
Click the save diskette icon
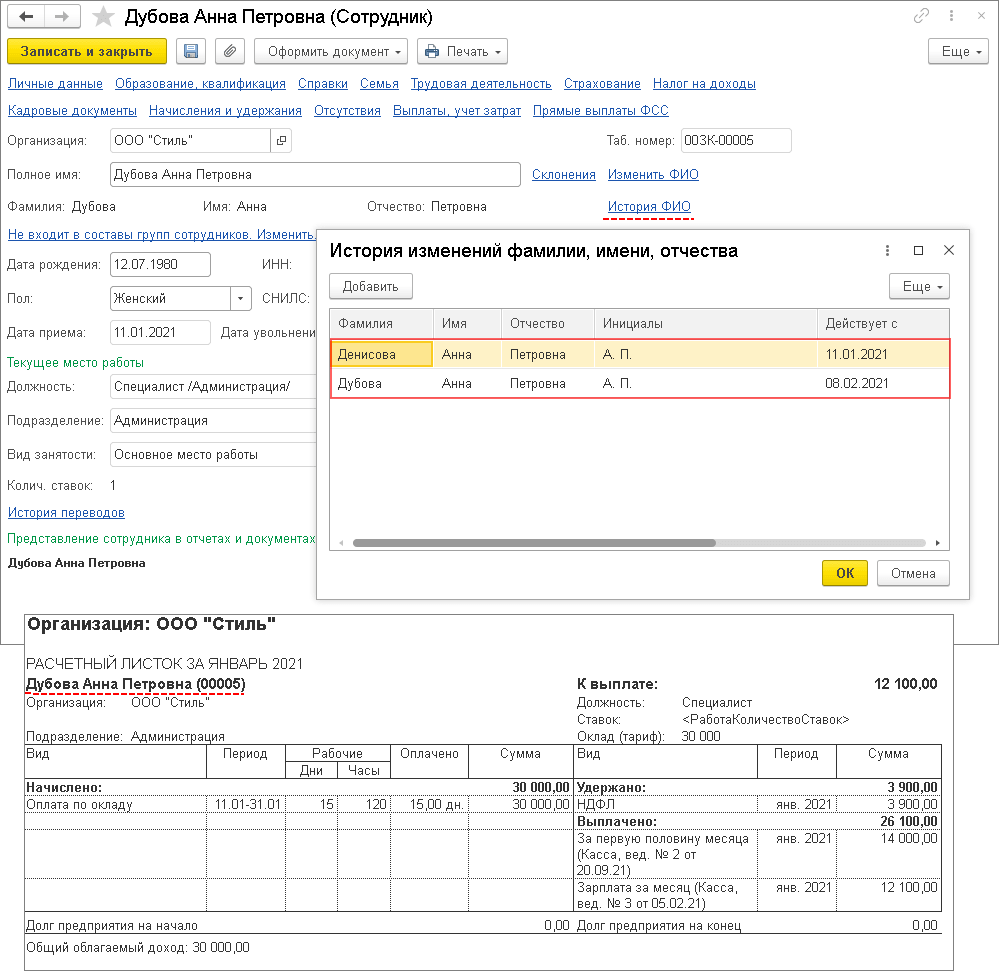click(191, 51)
